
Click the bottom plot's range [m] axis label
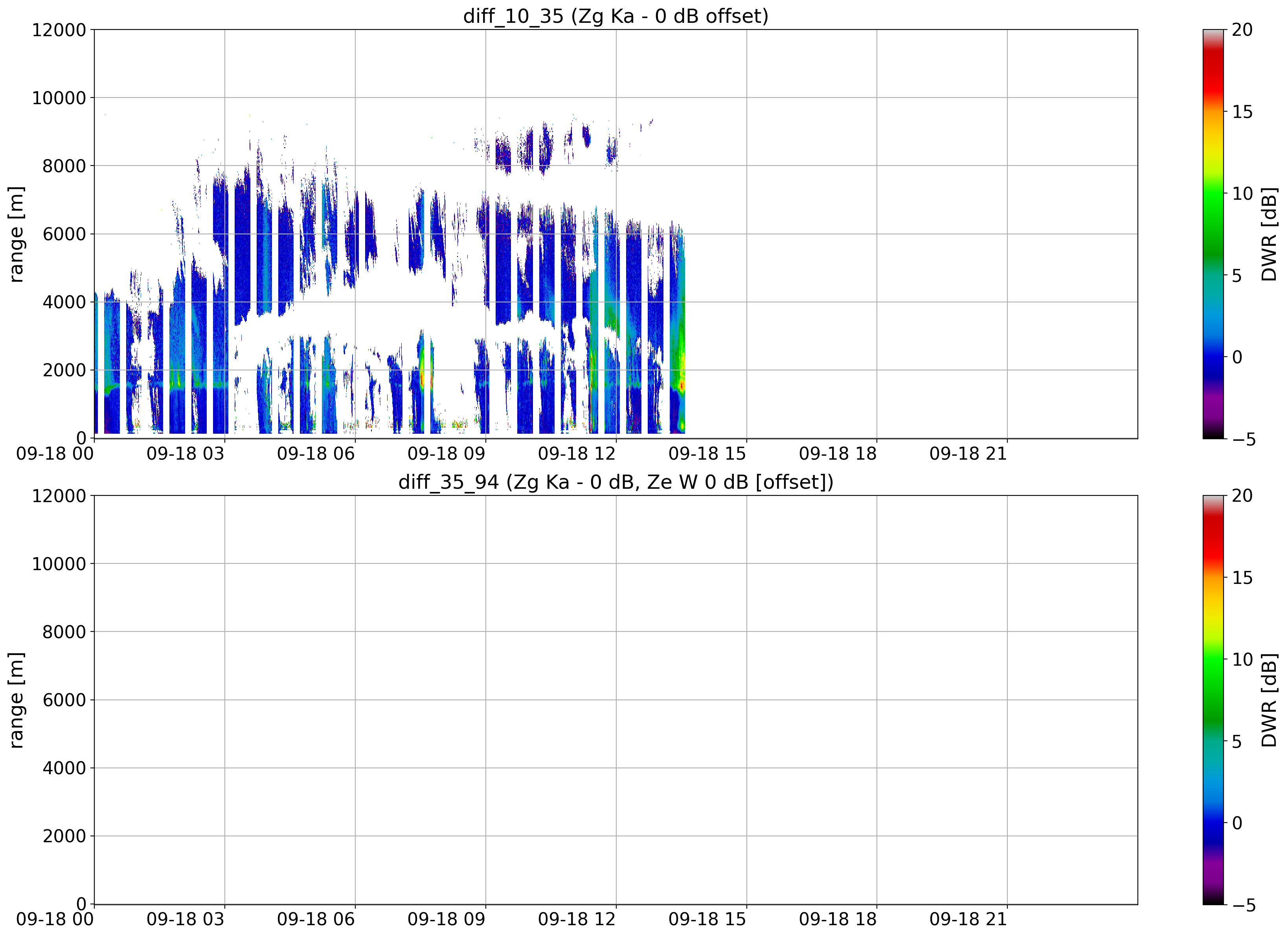point(17,700)
